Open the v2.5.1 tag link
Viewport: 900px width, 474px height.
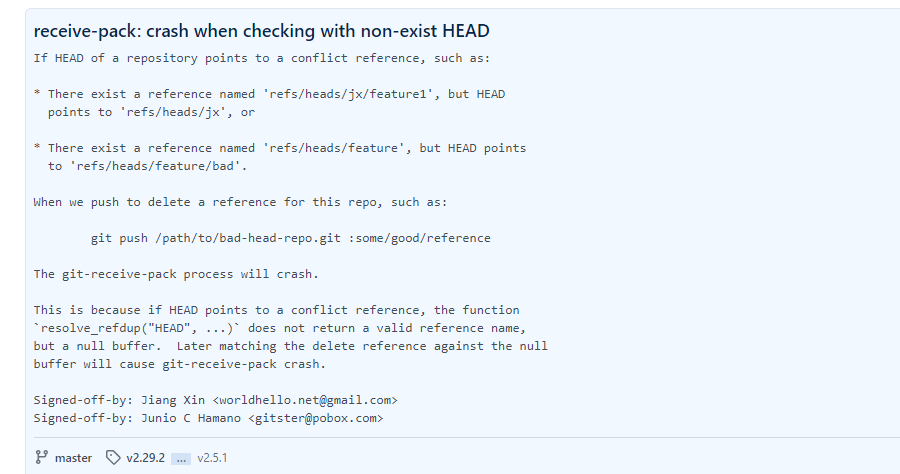[214, 457]
